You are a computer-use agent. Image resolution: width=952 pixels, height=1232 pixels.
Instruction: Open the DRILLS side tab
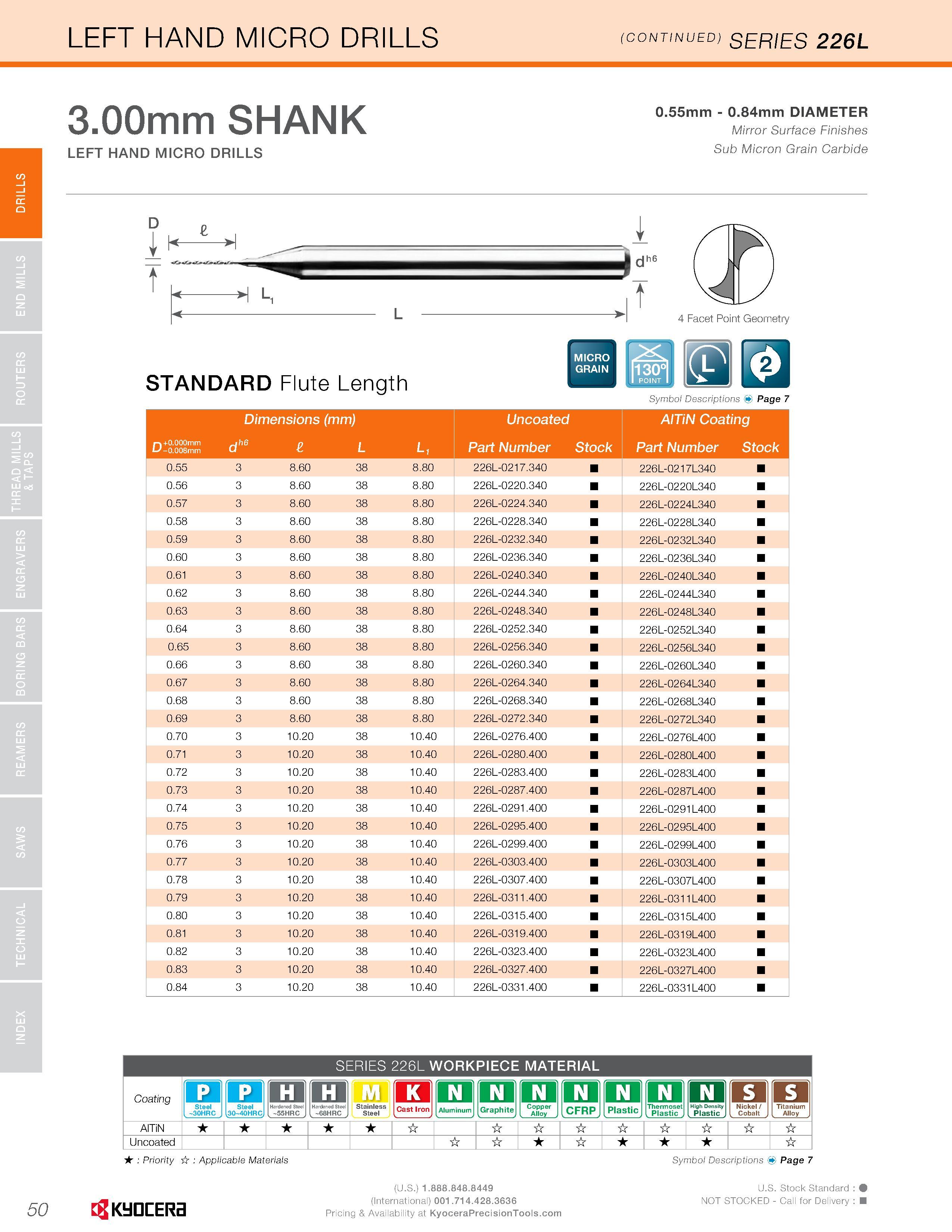(21, 193)
